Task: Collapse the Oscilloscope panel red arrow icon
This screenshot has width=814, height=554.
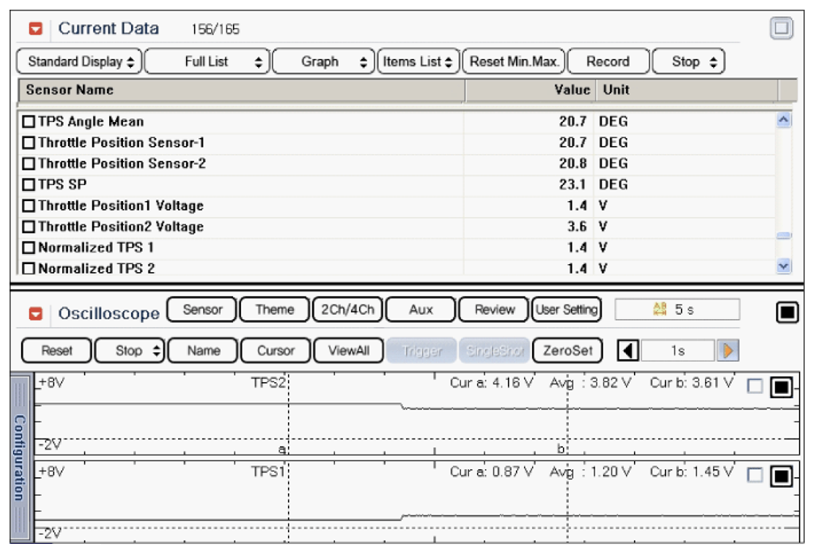Action: click(36, 314)
